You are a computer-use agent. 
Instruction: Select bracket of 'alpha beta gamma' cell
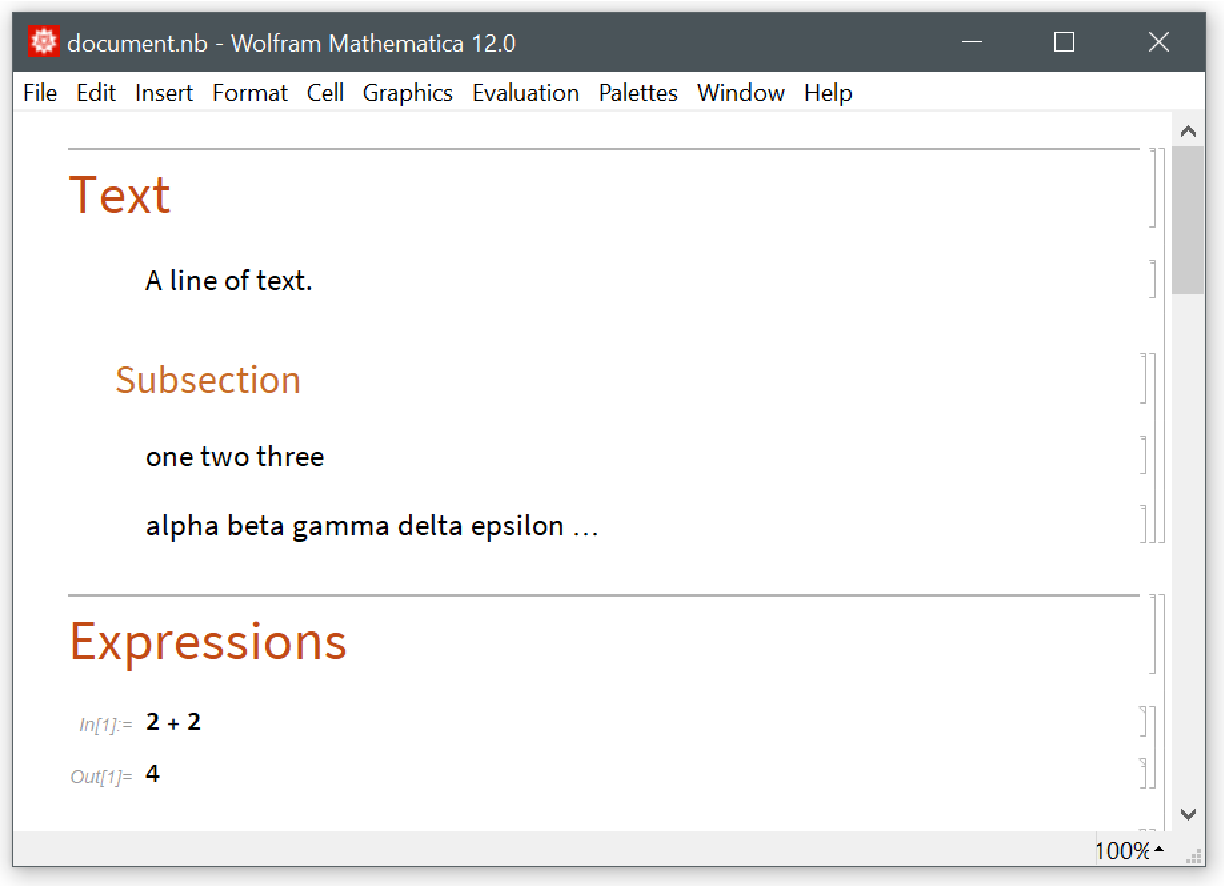[1143, 523]
